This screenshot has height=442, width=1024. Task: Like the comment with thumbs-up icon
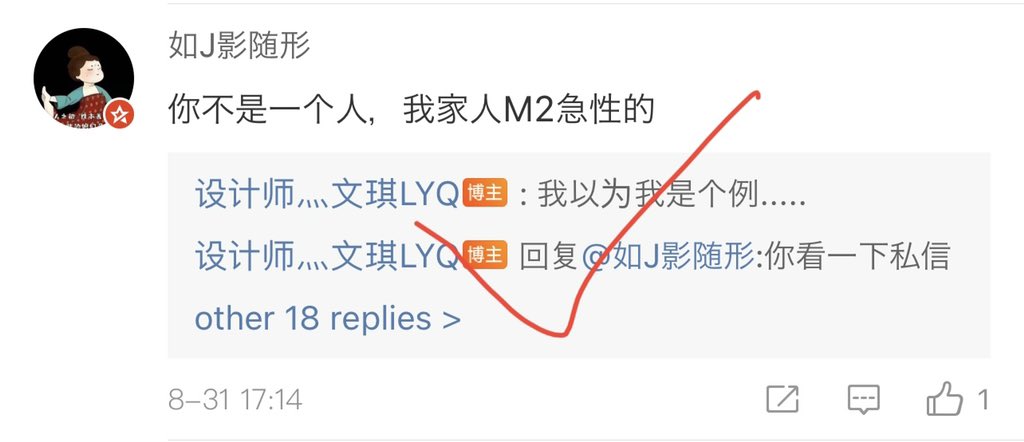(x=944, y=398)
